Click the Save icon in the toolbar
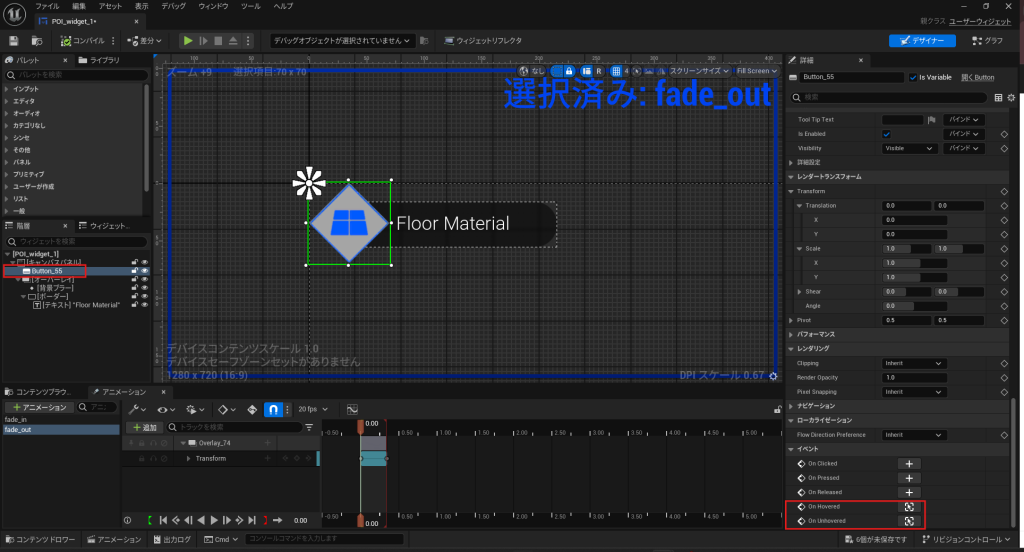The width and height of the screenshot is (1024, 552). 14,40
